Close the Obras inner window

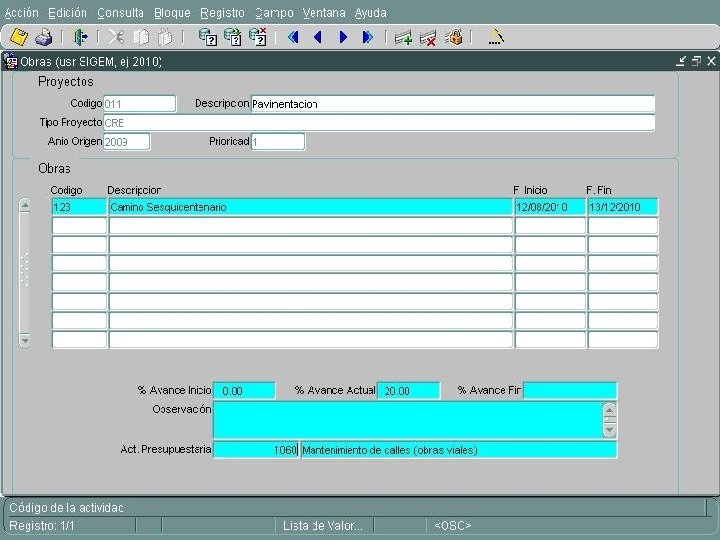[711, 61]
